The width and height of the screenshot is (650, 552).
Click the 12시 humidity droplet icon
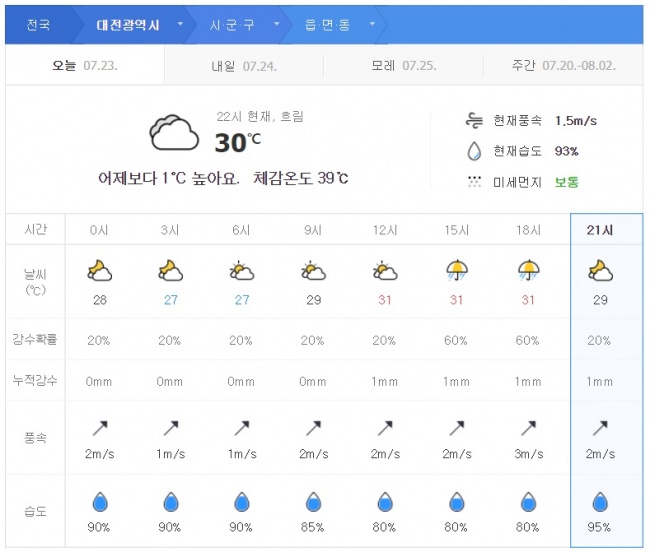pos(385,502)
